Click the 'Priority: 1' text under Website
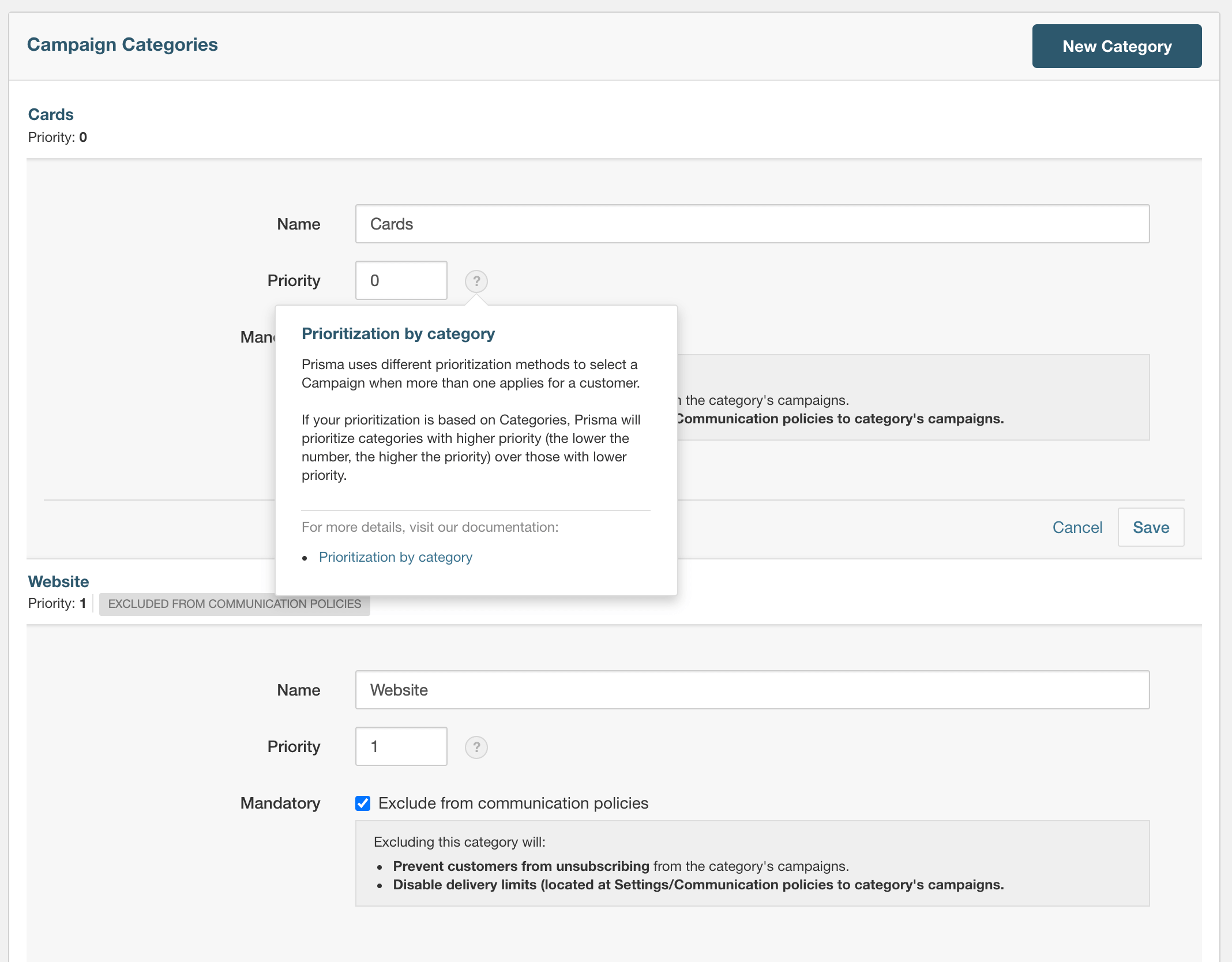This screenshot has height=962, width=1232. [57, 603]
